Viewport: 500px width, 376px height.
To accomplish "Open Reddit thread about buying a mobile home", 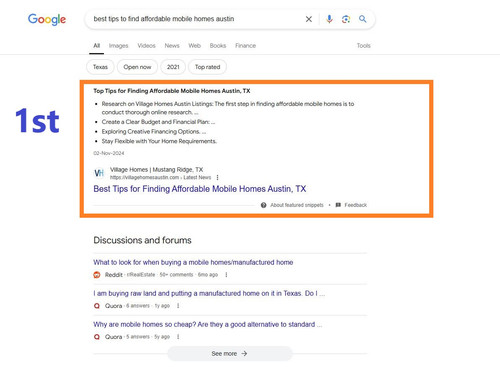I will pyautogui.click(x=193, y=262).
